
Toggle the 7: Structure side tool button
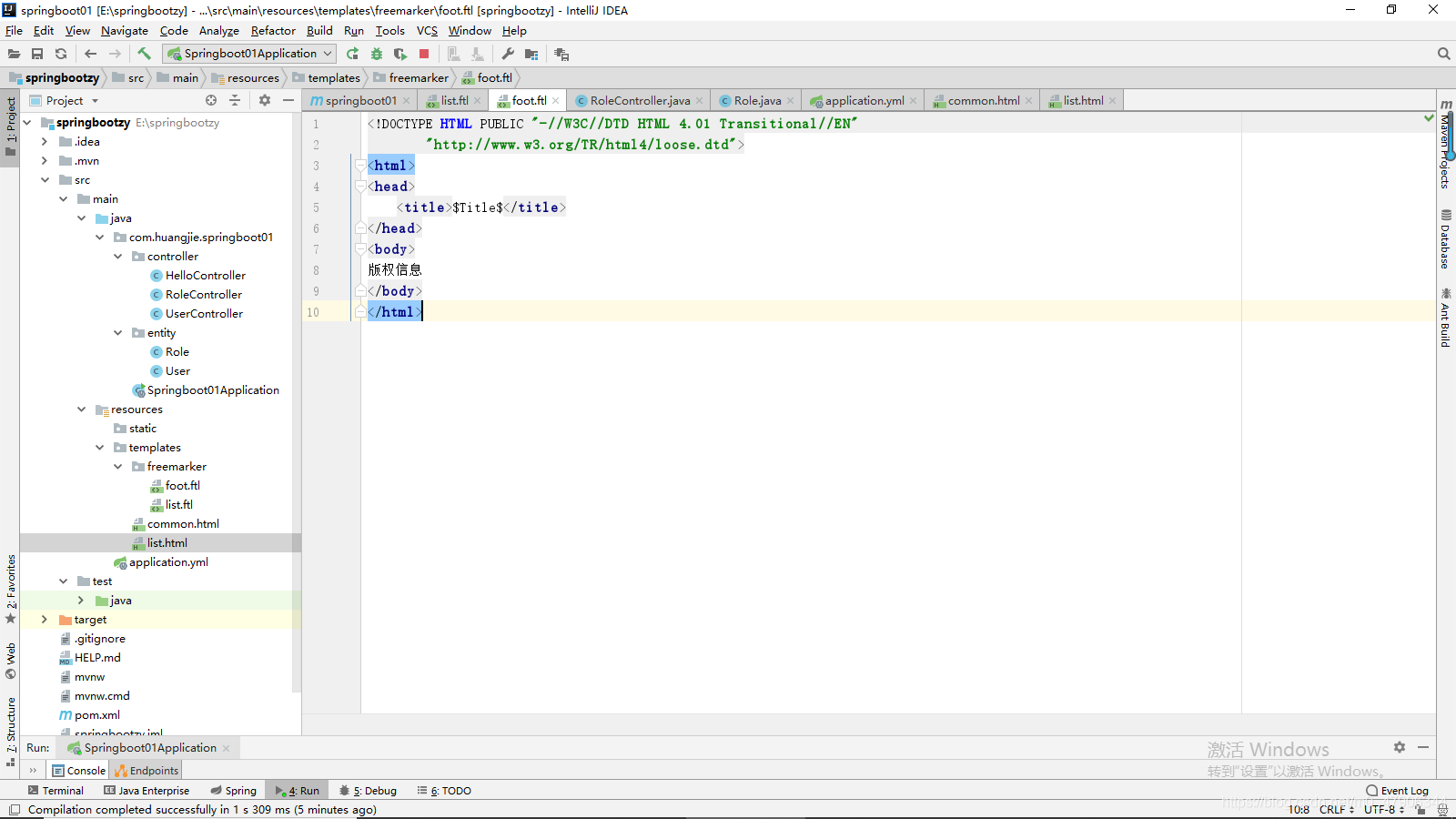point(10,731)
